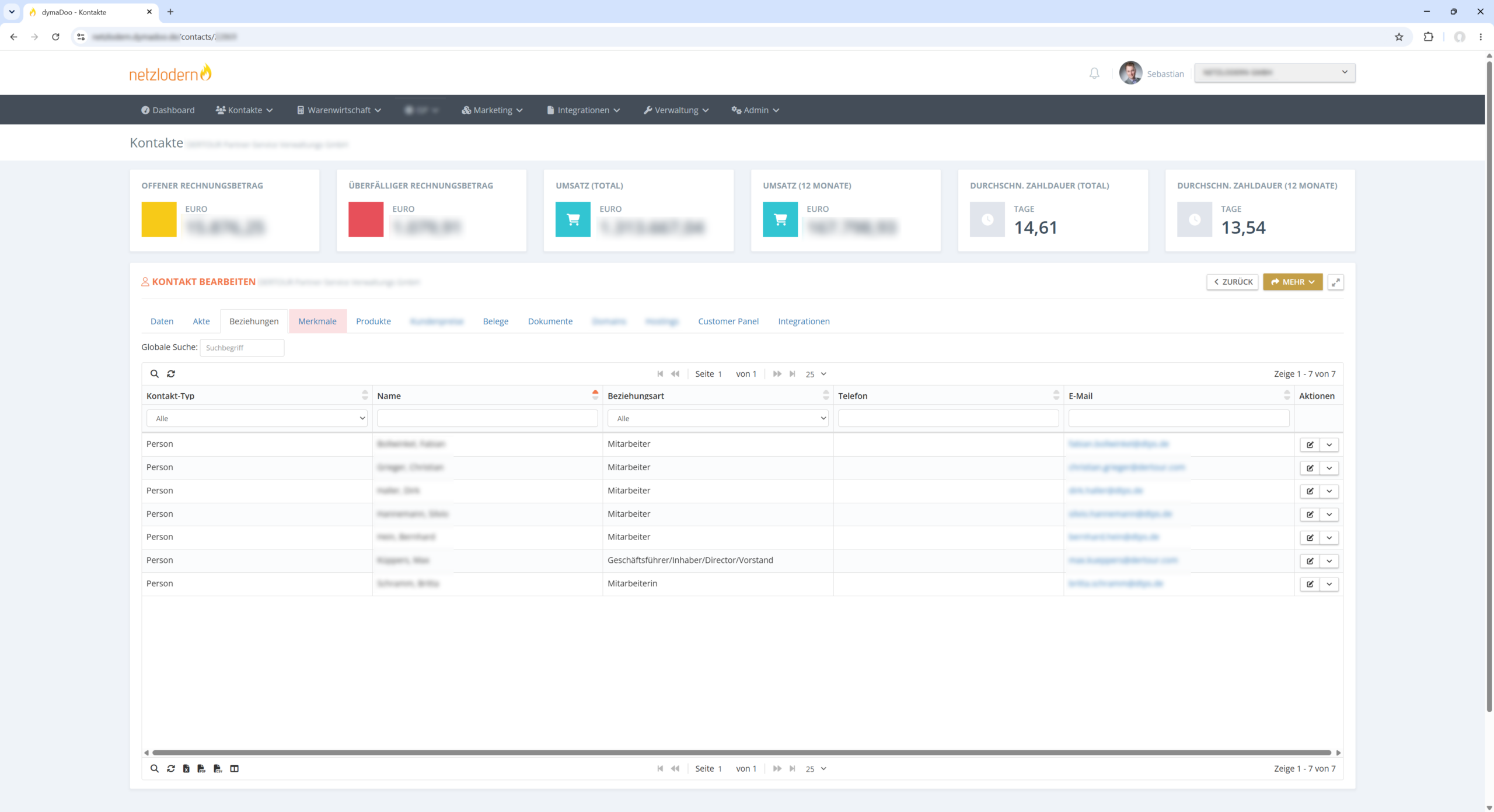Click the red Überfälliger Rechnungsbetrag tile
Viewport: 1494px width, 812px height.
[366, 219]
